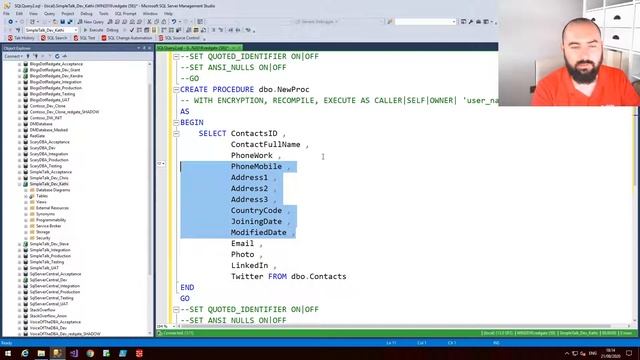Image resolution: width=640 pixels, height=360 pixels.
Task: Open SQL Search from Redgate toolbar
Action: 53,38
